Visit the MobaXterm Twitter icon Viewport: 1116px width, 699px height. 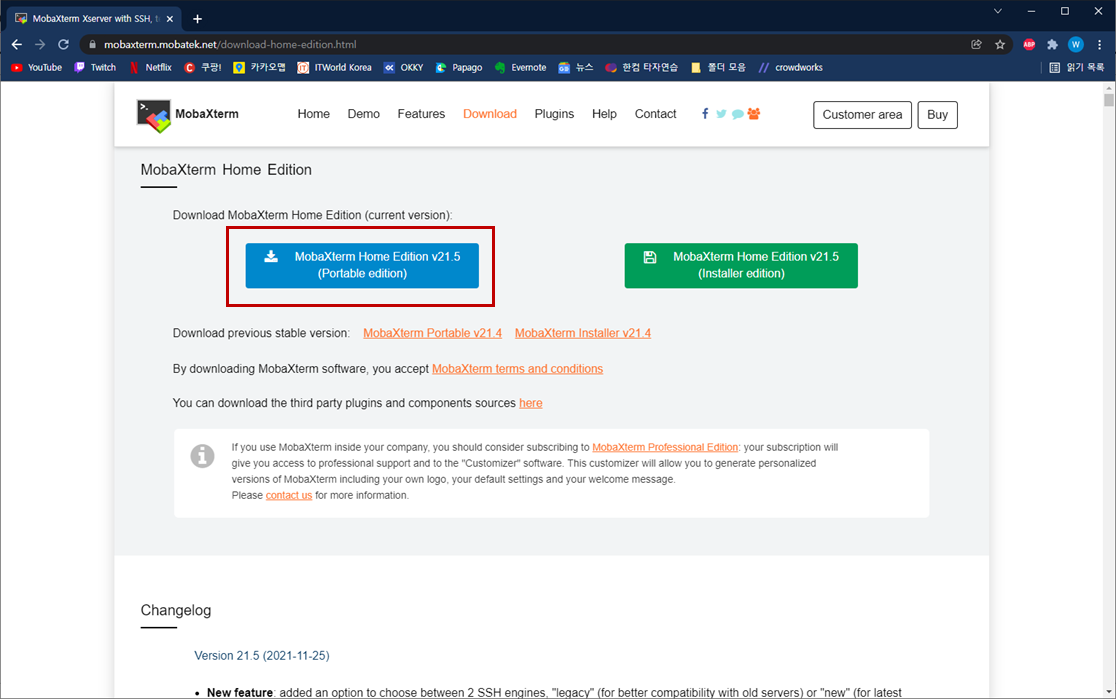point(721,114)
